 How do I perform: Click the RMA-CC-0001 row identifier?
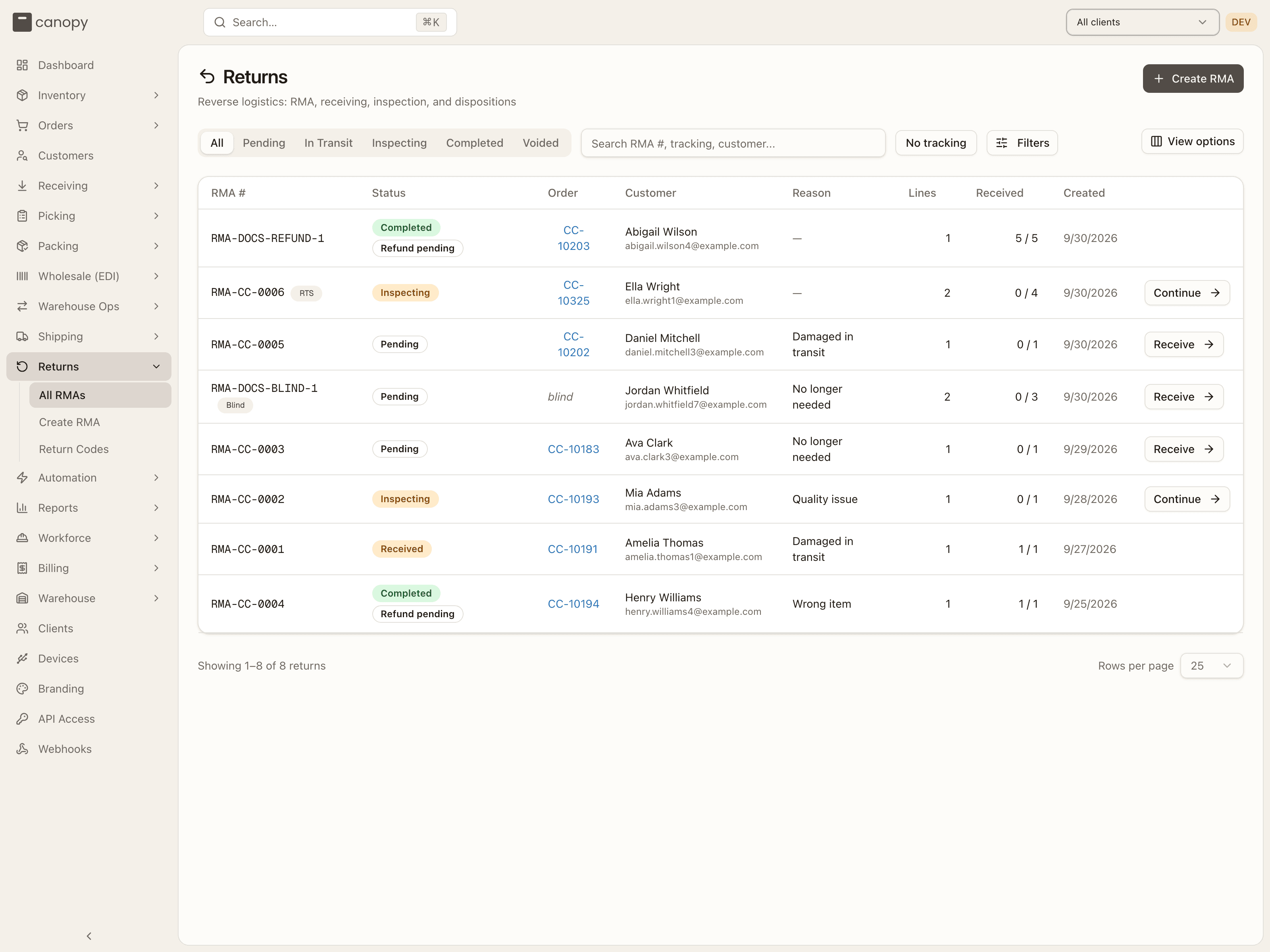pyautogui.click(x=248, y=549)
